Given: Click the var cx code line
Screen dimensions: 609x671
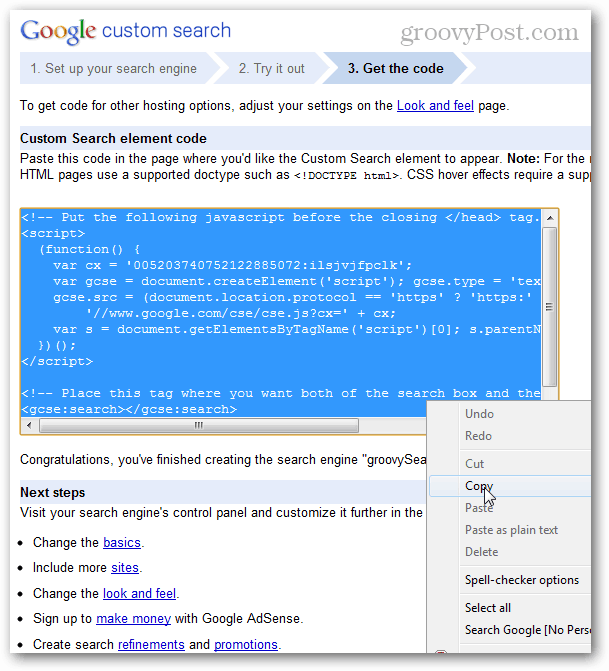Looking at the screenshot, I should click(x=232, y=265).
